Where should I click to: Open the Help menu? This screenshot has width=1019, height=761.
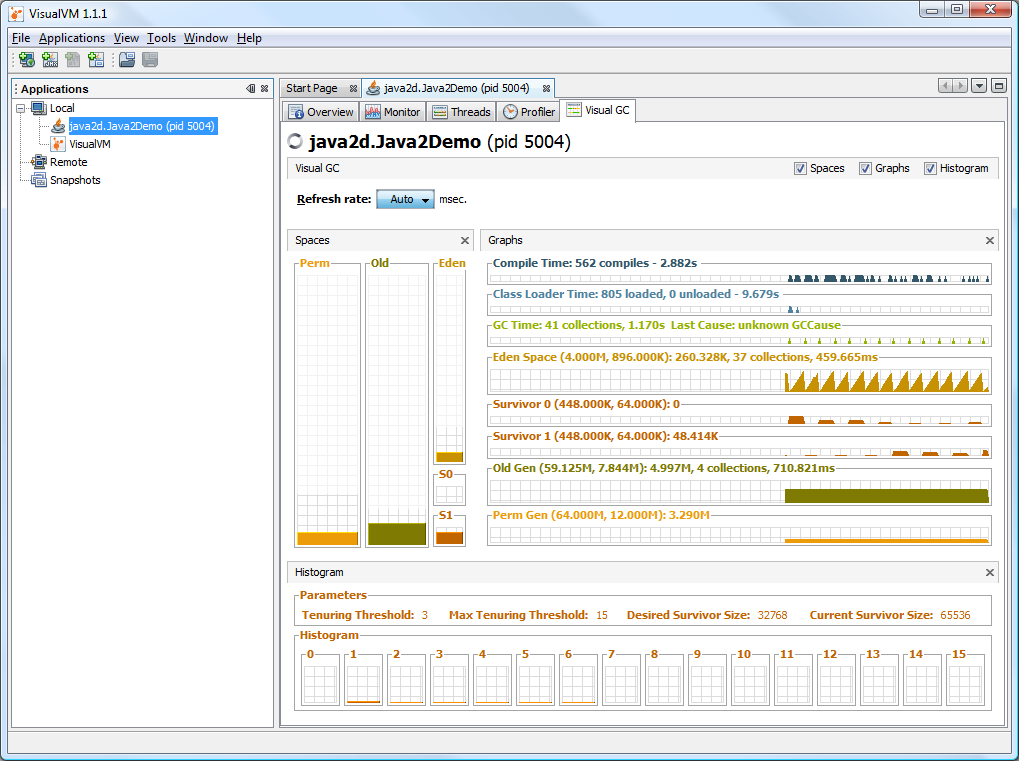coord(249,38)
